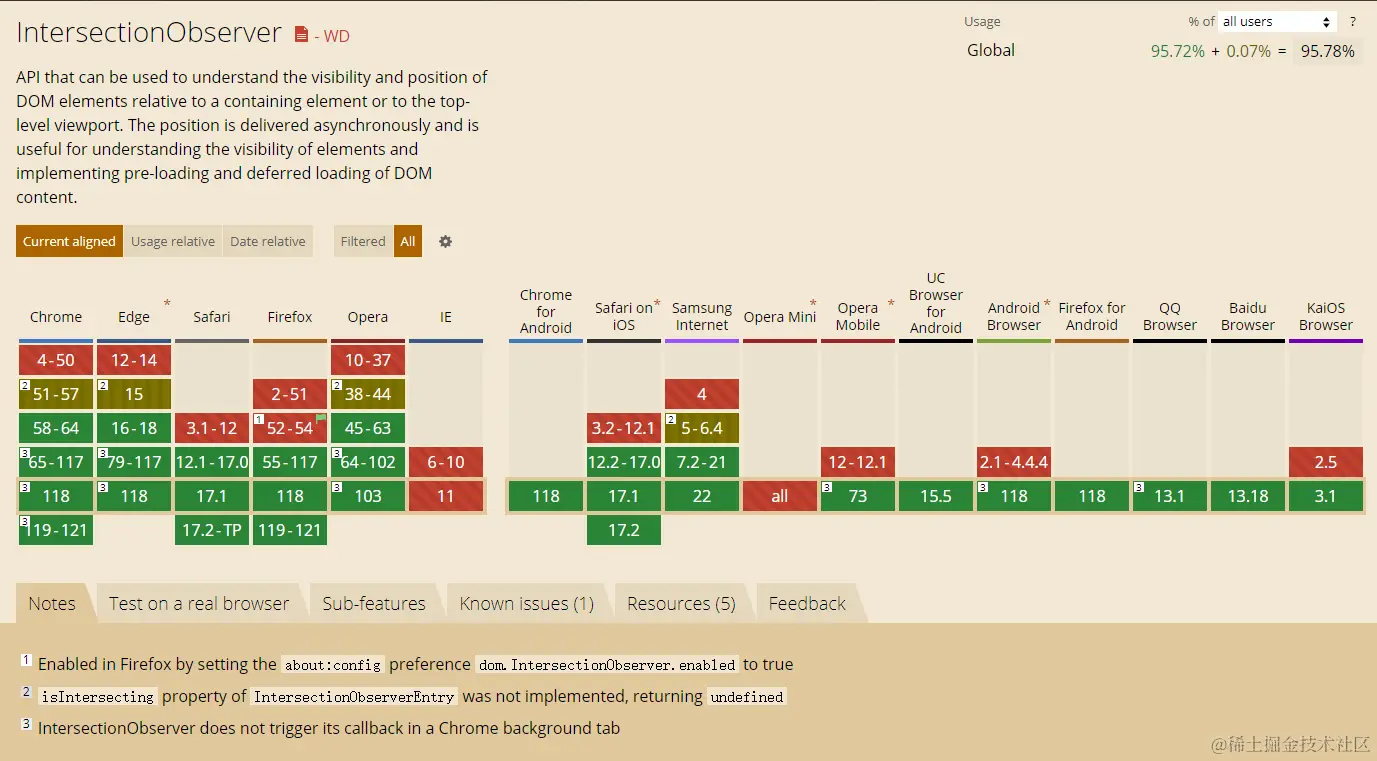This screenshot has height=761, width=1377.
Task: Select the KaiOS Browser 2.5 cell
Action: (x=1326, y=462)
